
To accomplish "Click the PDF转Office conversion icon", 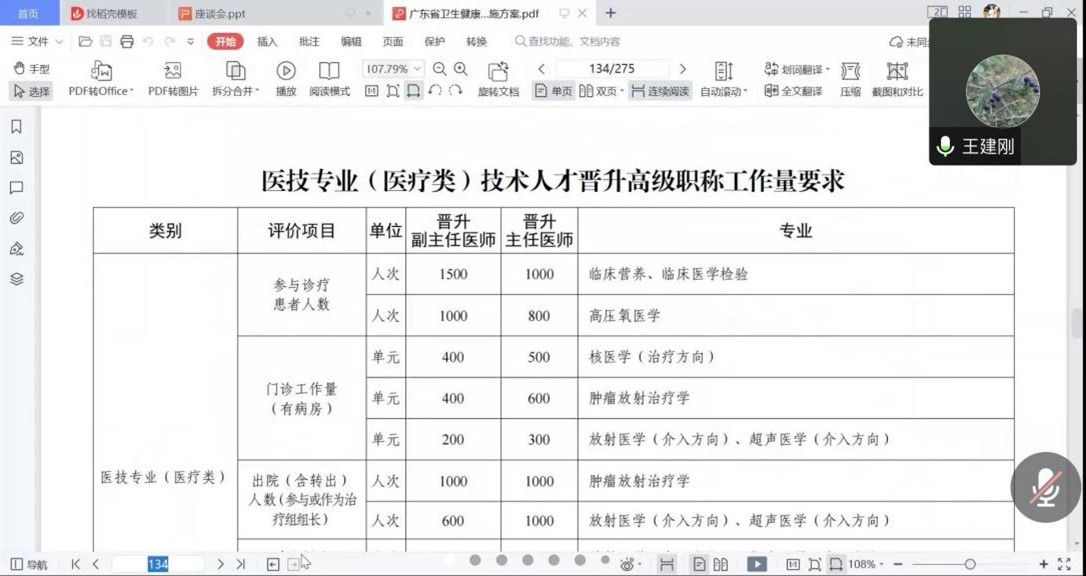I will (101, 71).
